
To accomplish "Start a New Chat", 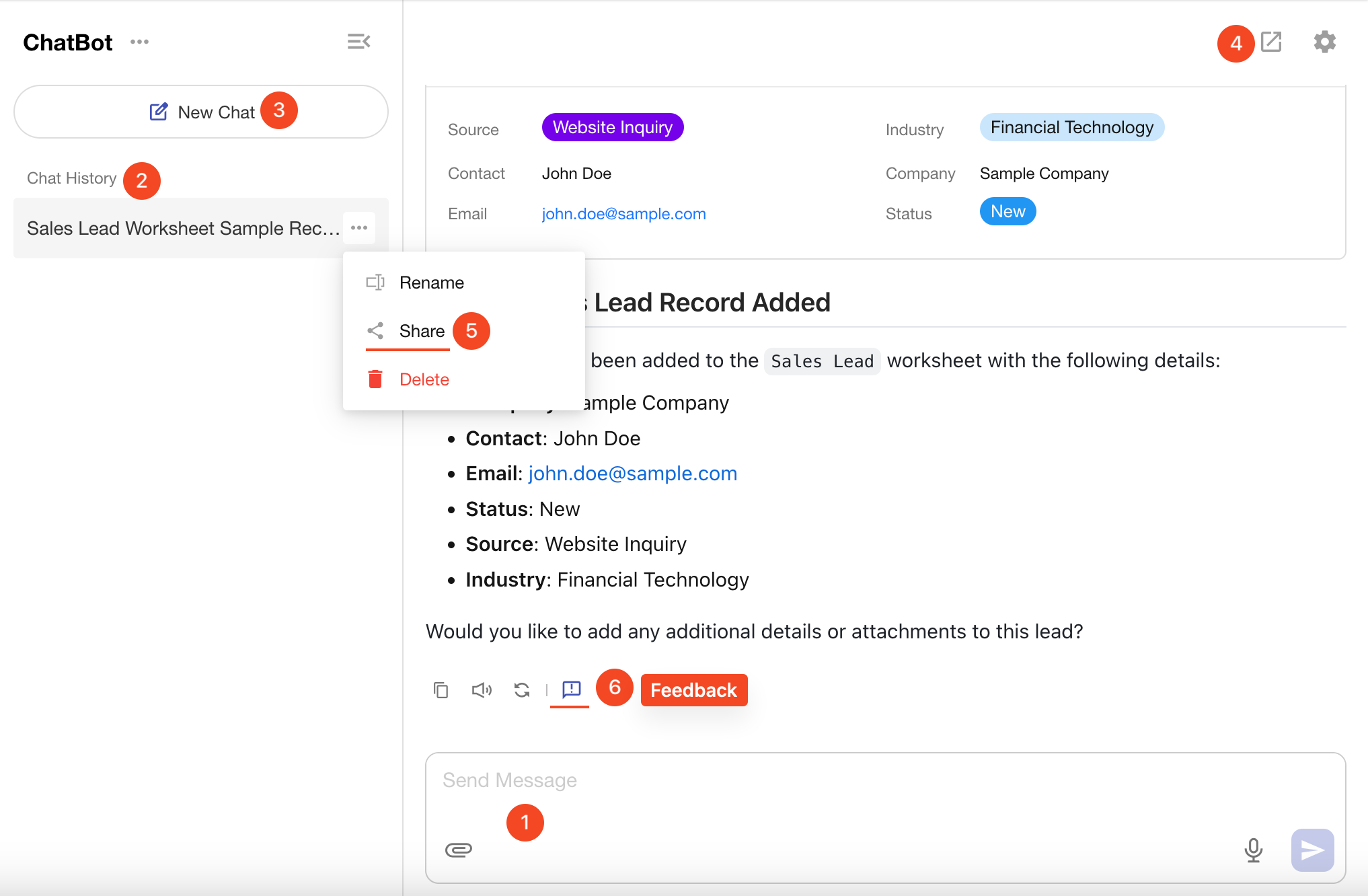I will [x=201, y=112].
